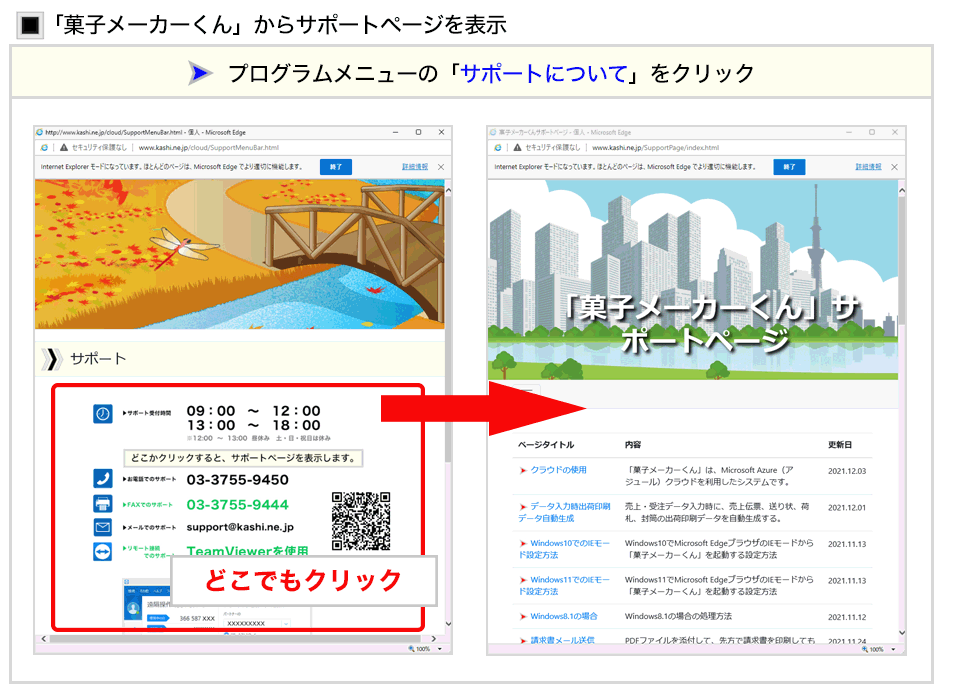This screenshot has width=965, height=695.
Task: Click the autumn bridge banner image
Action: pyautogui.click(x=239, y=254)
